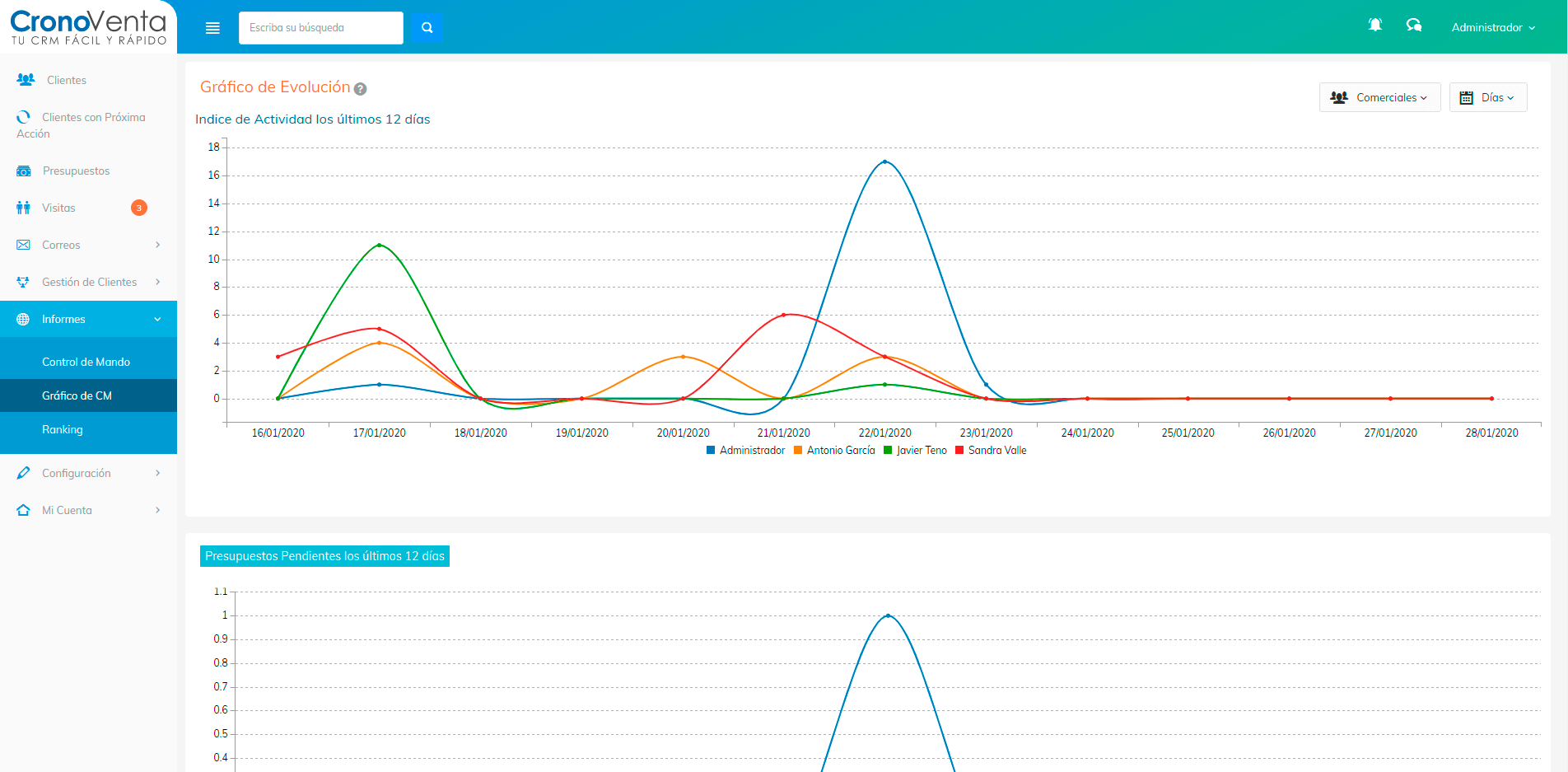
Task: Select Control de Mando submenu
Action: coord(88,362)
